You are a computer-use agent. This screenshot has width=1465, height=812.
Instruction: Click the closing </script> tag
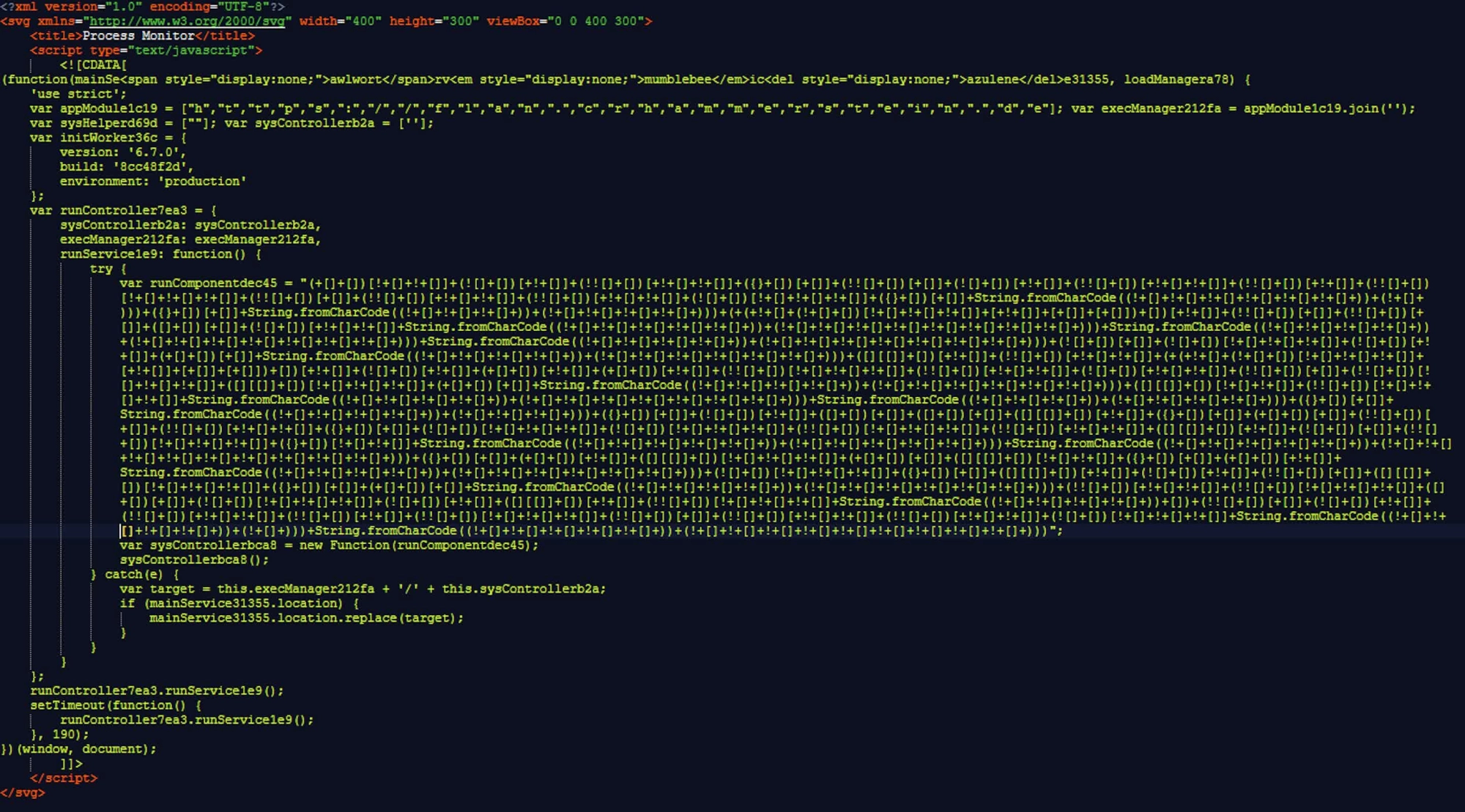(x=64, y=778)
